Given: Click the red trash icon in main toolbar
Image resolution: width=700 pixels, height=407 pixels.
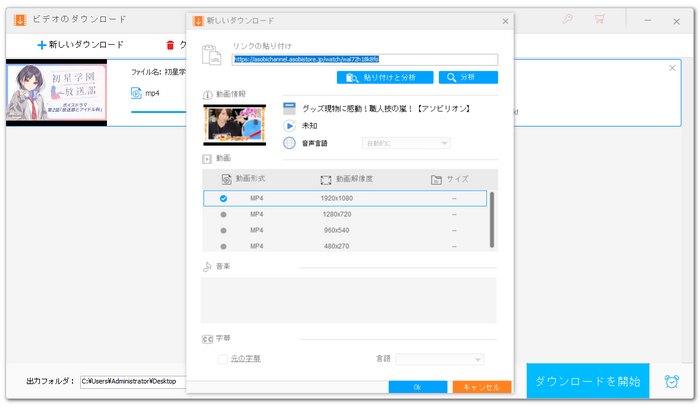Looking at the screenshot, I should pos(170,45).
